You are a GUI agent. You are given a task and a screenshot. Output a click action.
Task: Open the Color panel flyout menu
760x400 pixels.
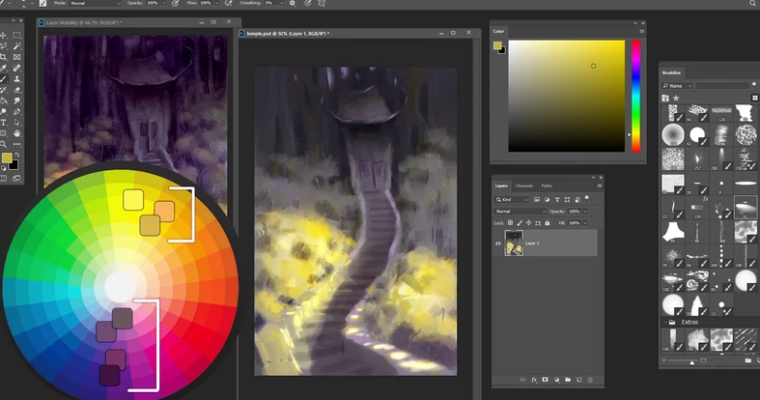642,31
